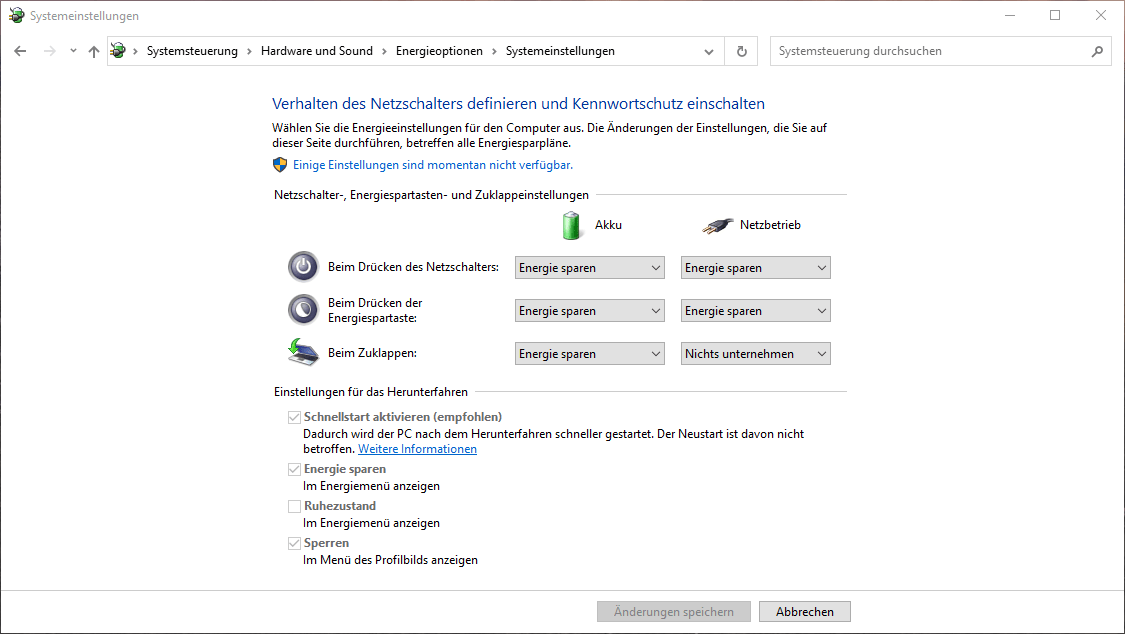Click the shield icon for unavailable settings

(x=280, y=165)
